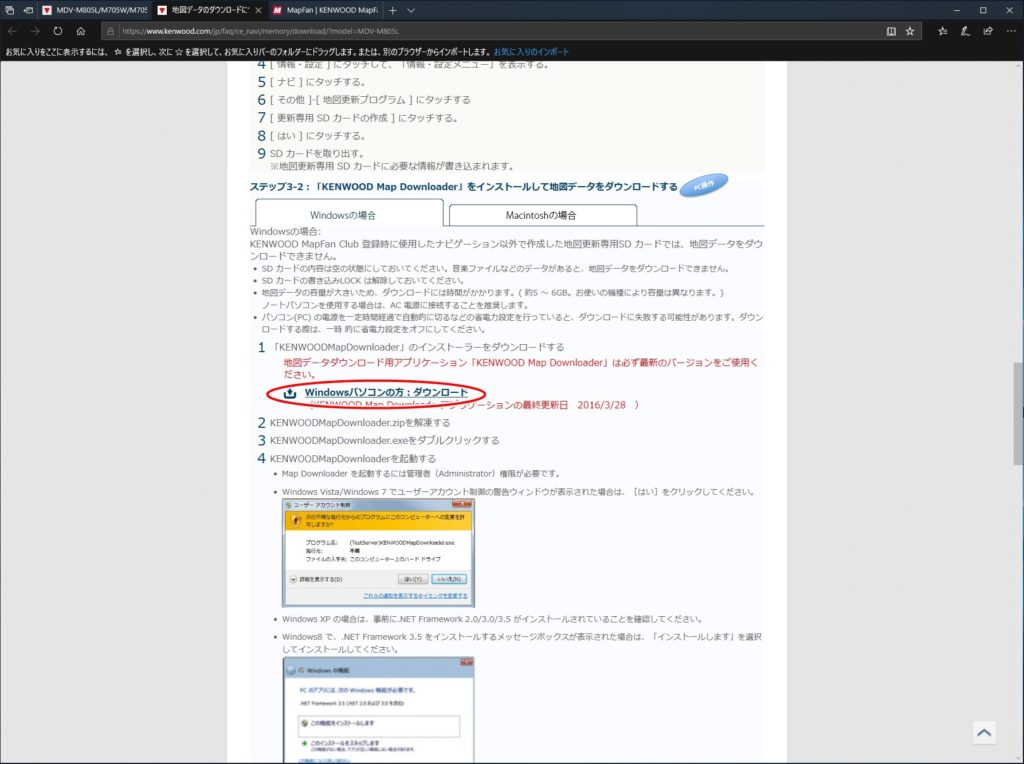This screenshot has width=1024, height=764.
Task: Maximize the browser window
Action: (x=983, y=10)
